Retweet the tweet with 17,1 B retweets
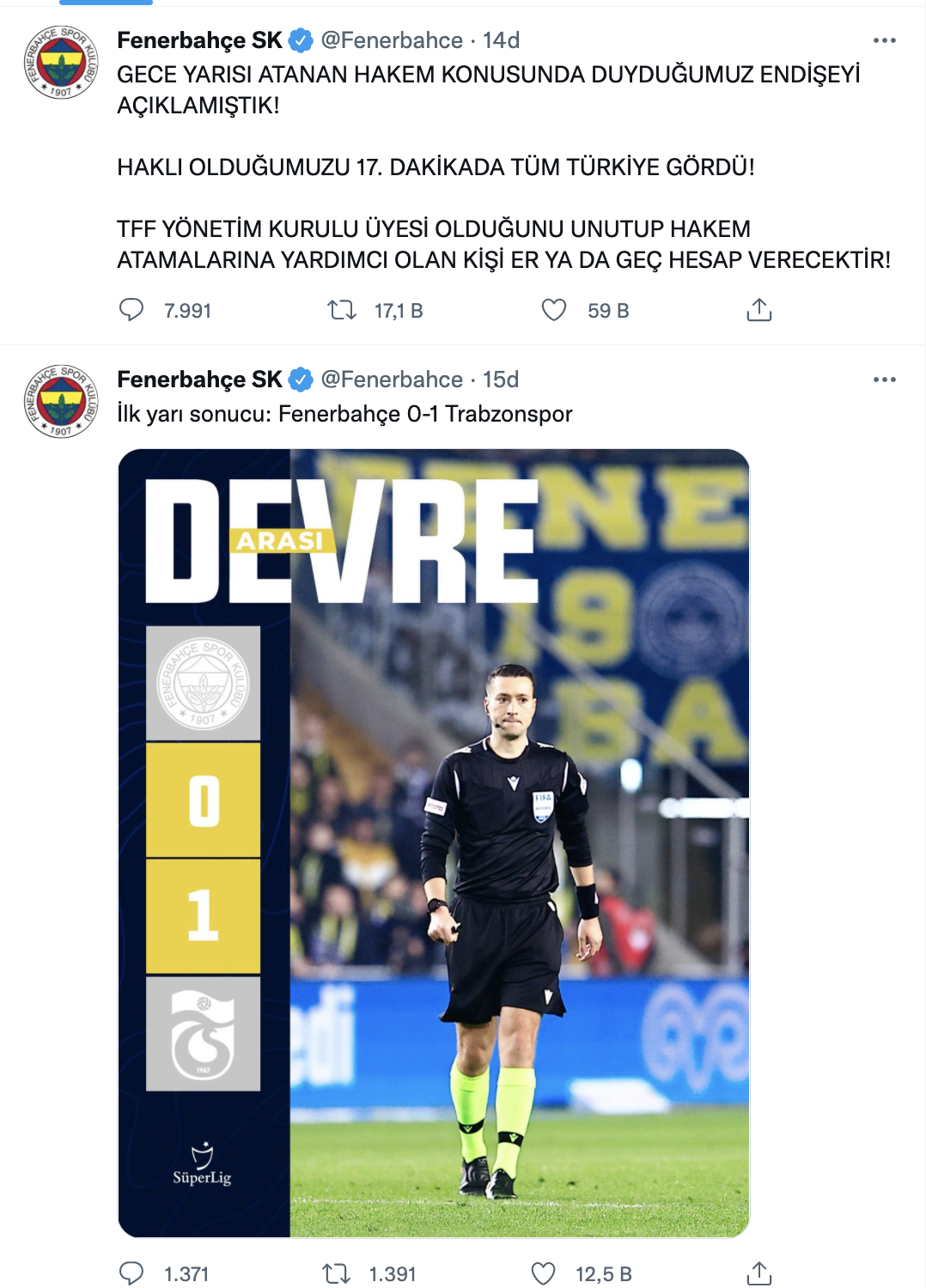Viewport: 926px width, 1288px height. [x=342, y=310]
